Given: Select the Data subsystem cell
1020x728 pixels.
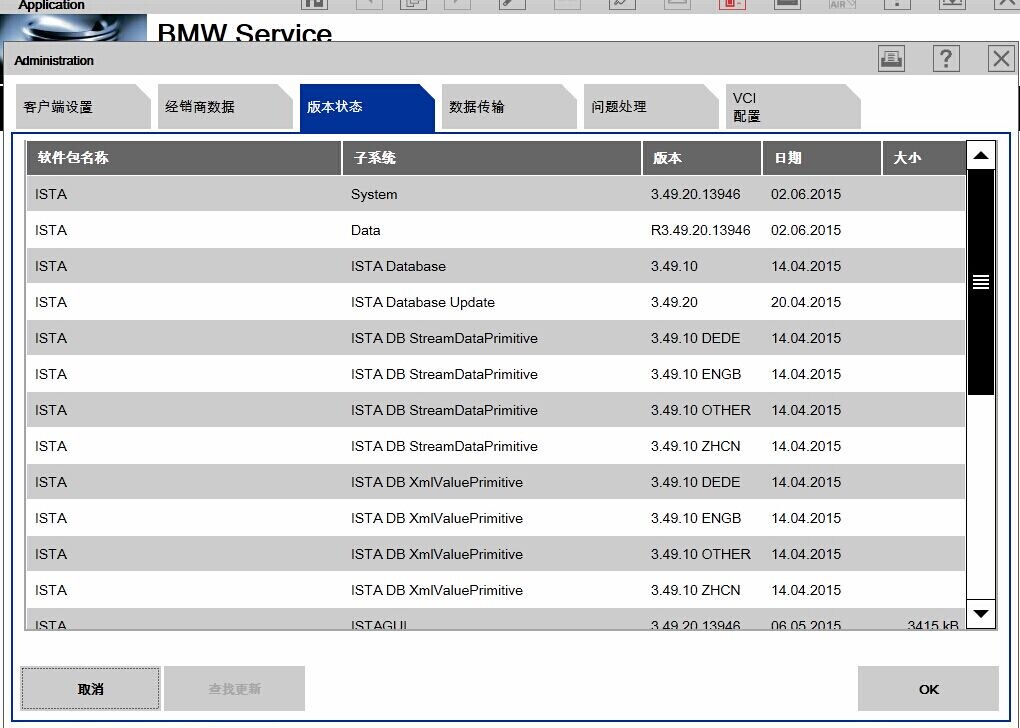Looking at the screenshot, I should (366, 230).
